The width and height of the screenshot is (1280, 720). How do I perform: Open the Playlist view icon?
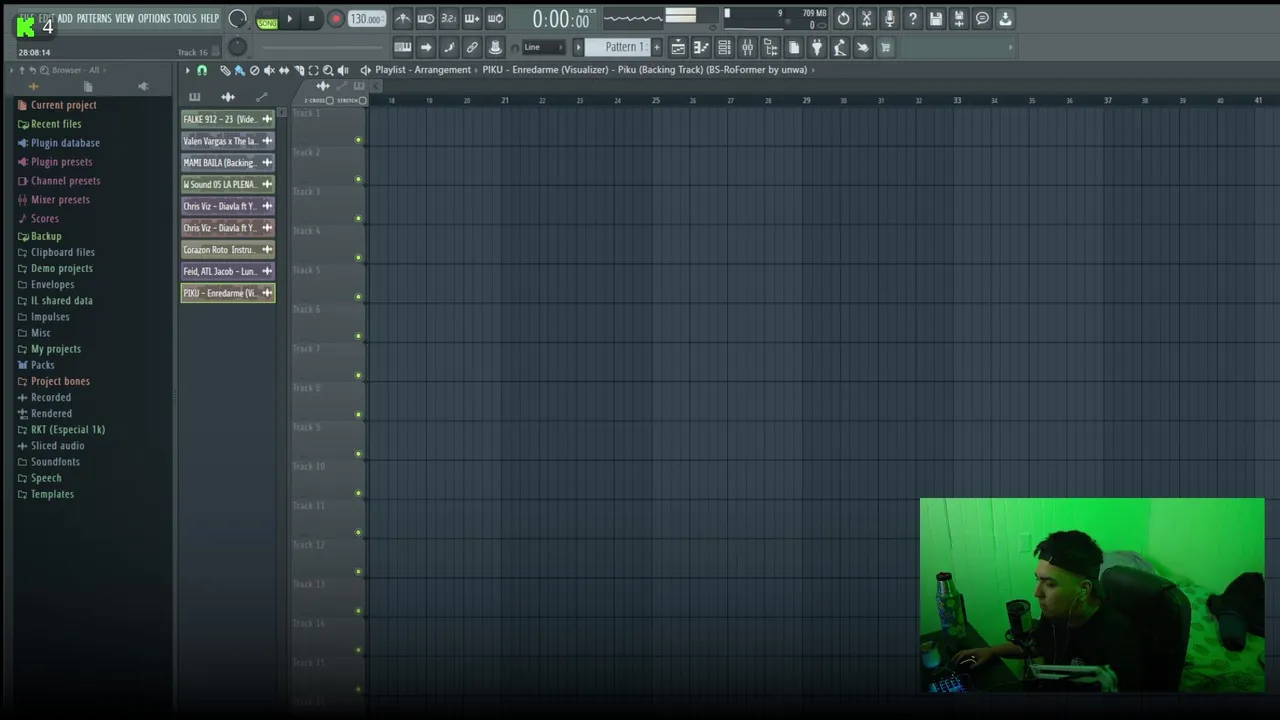click(678, 47)
